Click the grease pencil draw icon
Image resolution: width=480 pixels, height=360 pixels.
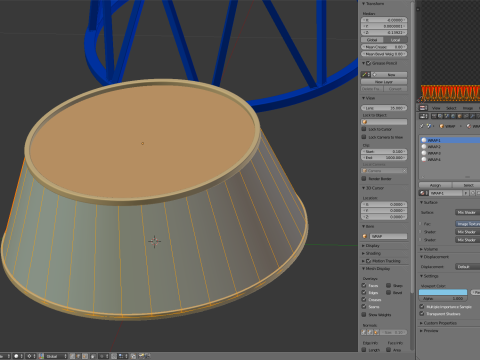click(x=365, y=75)
